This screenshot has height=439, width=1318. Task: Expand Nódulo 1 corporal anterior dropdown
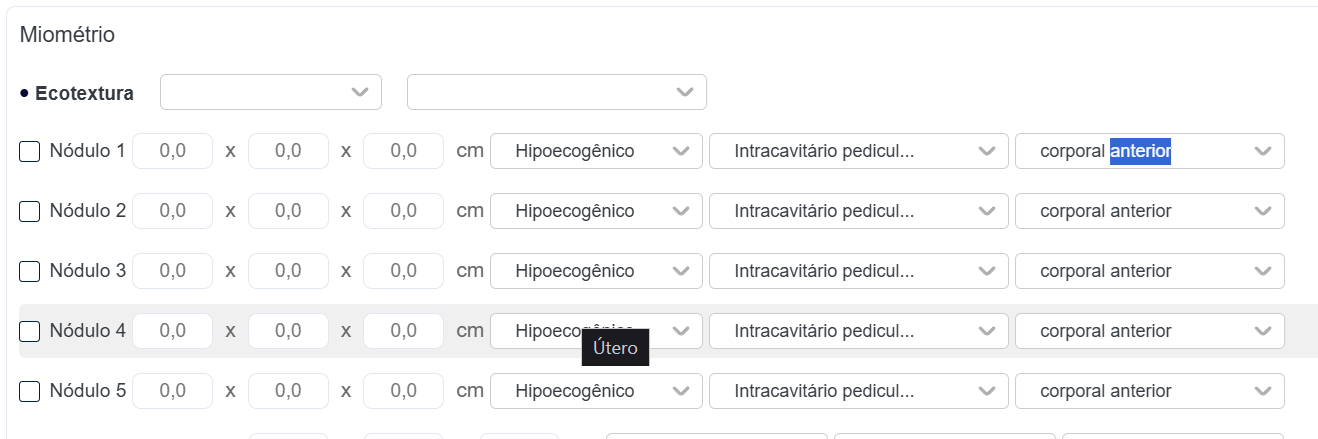click(x=1149, y=152)
